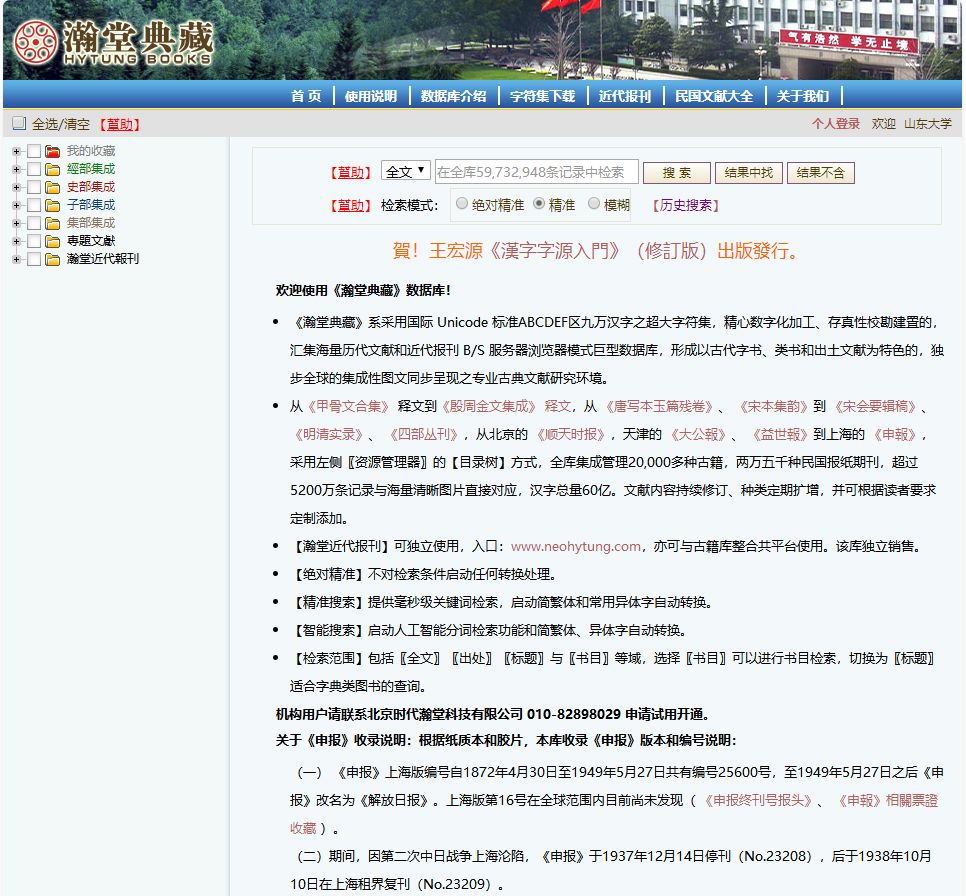Select the 經部集成 tree label

pos(91,169)
